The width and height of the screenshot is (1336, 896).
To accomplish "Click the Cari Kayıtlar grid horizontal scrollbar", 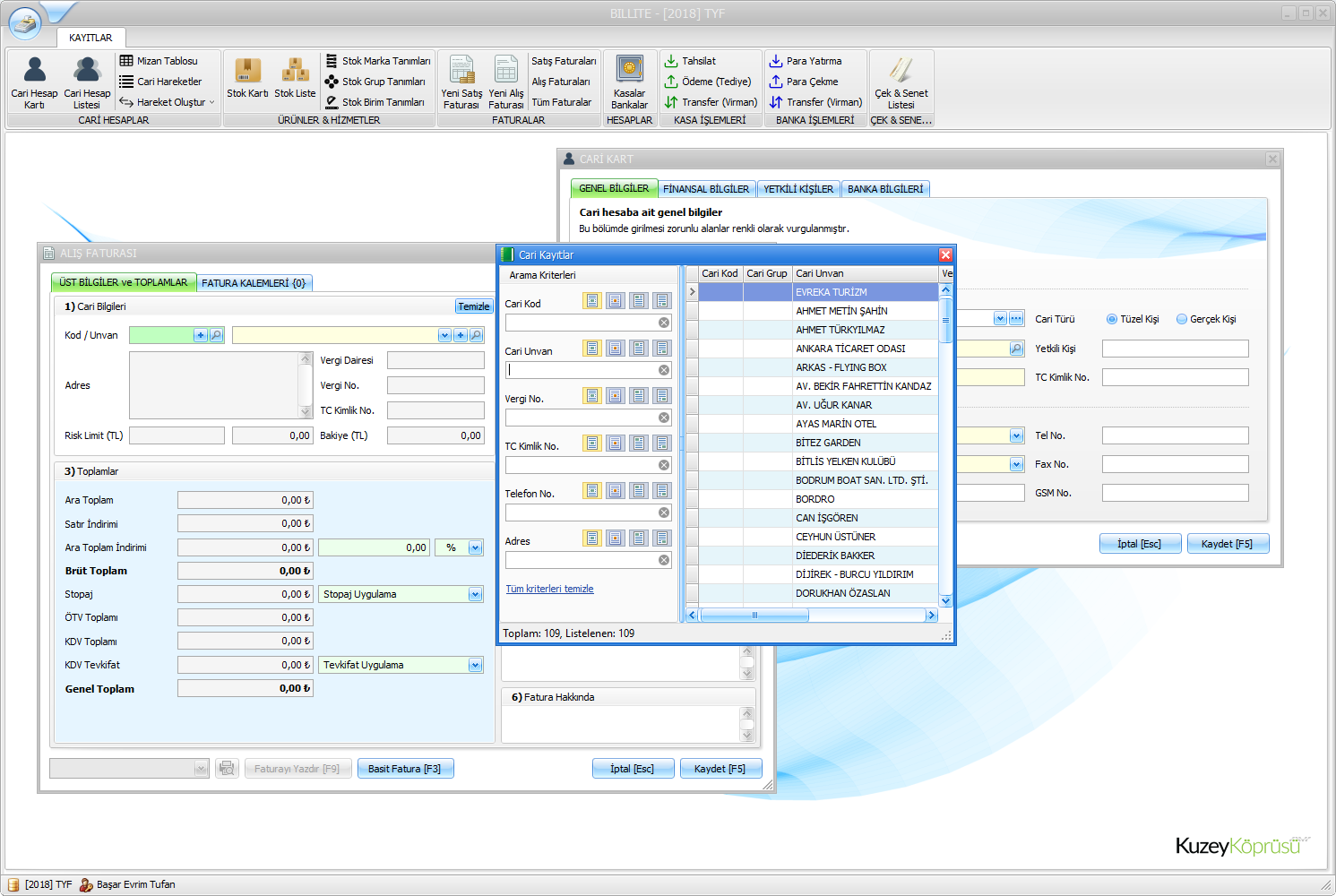I will [754, 616].
